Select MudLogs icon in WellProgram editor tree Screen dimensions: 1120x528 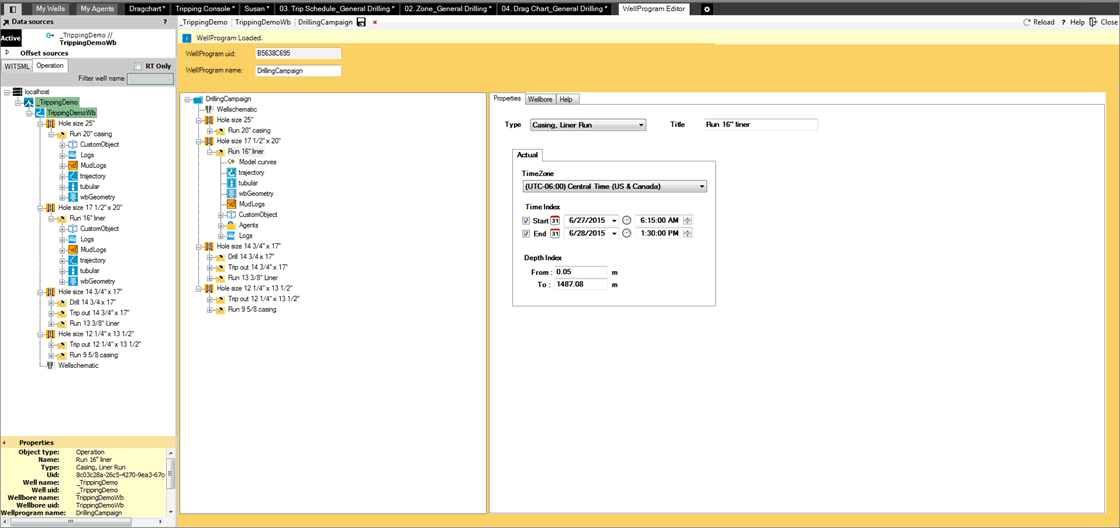coord(232,204)
